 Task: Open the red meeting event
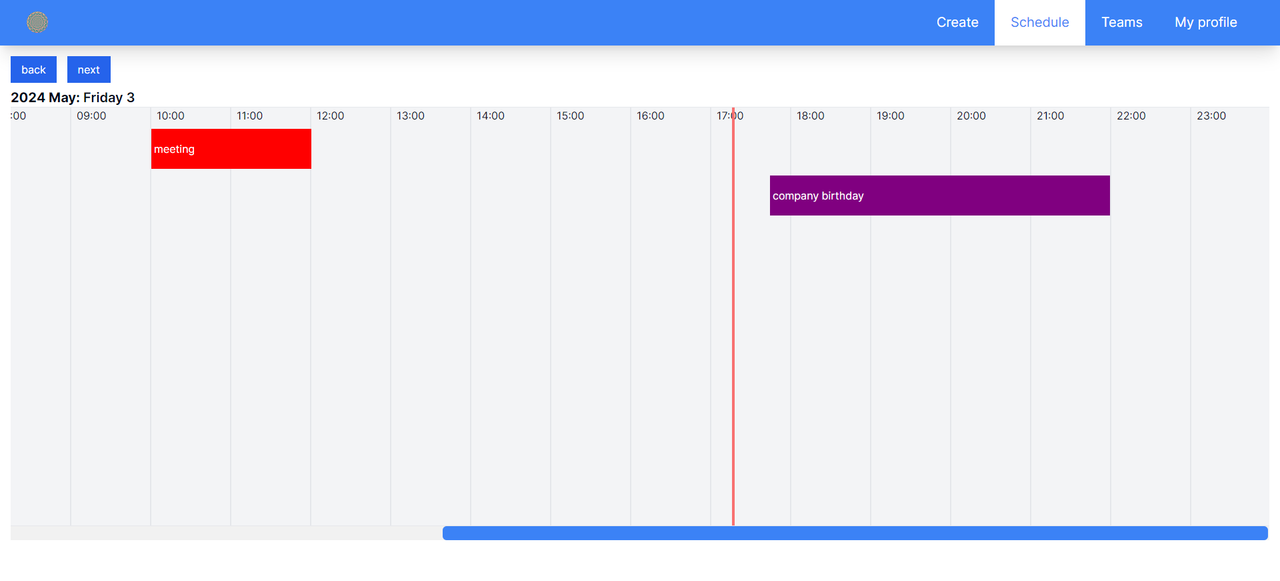[x=231, y=149]
